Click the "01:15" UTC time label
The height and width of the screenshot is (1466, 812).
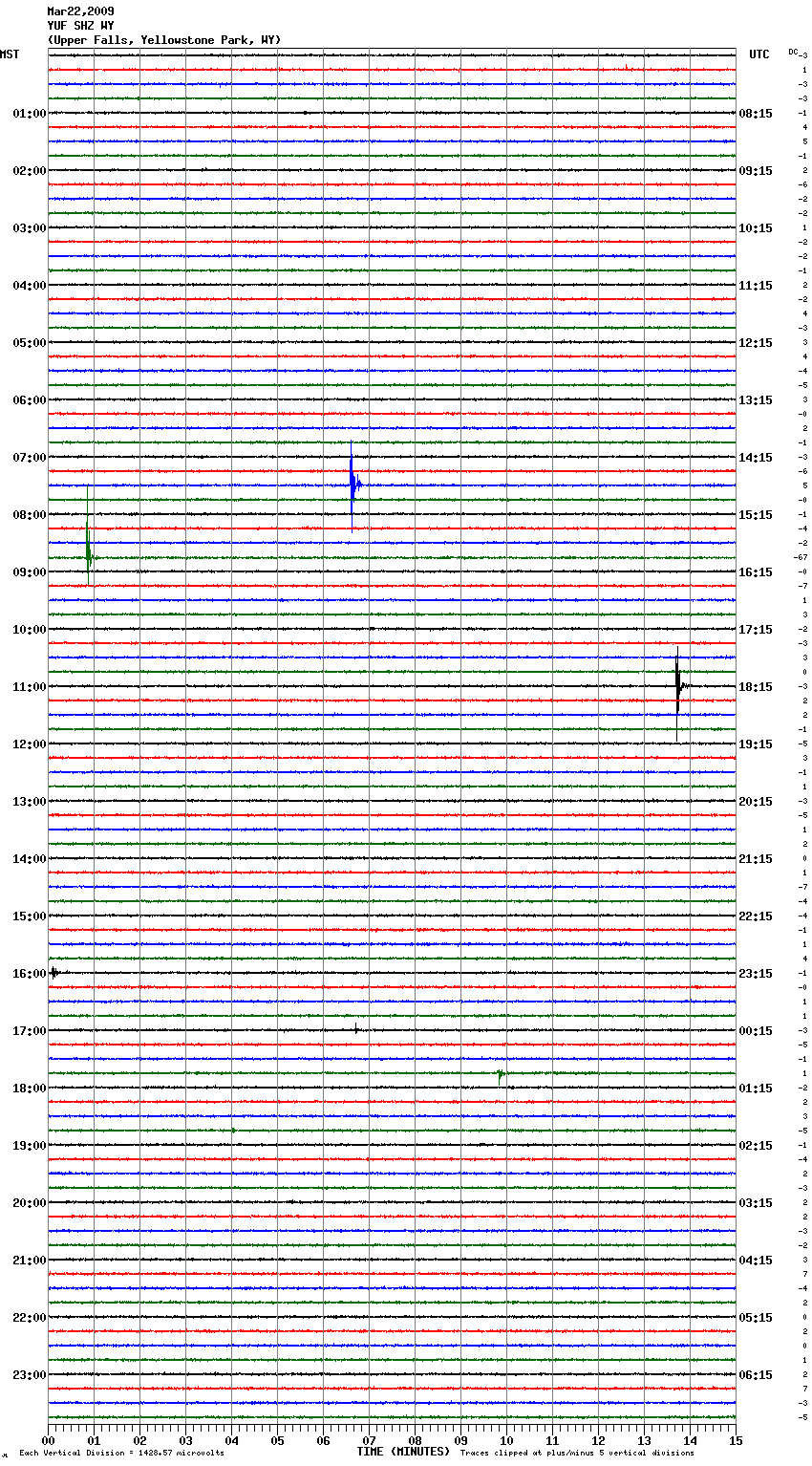pyautogui.click(x=756, y=1089)
